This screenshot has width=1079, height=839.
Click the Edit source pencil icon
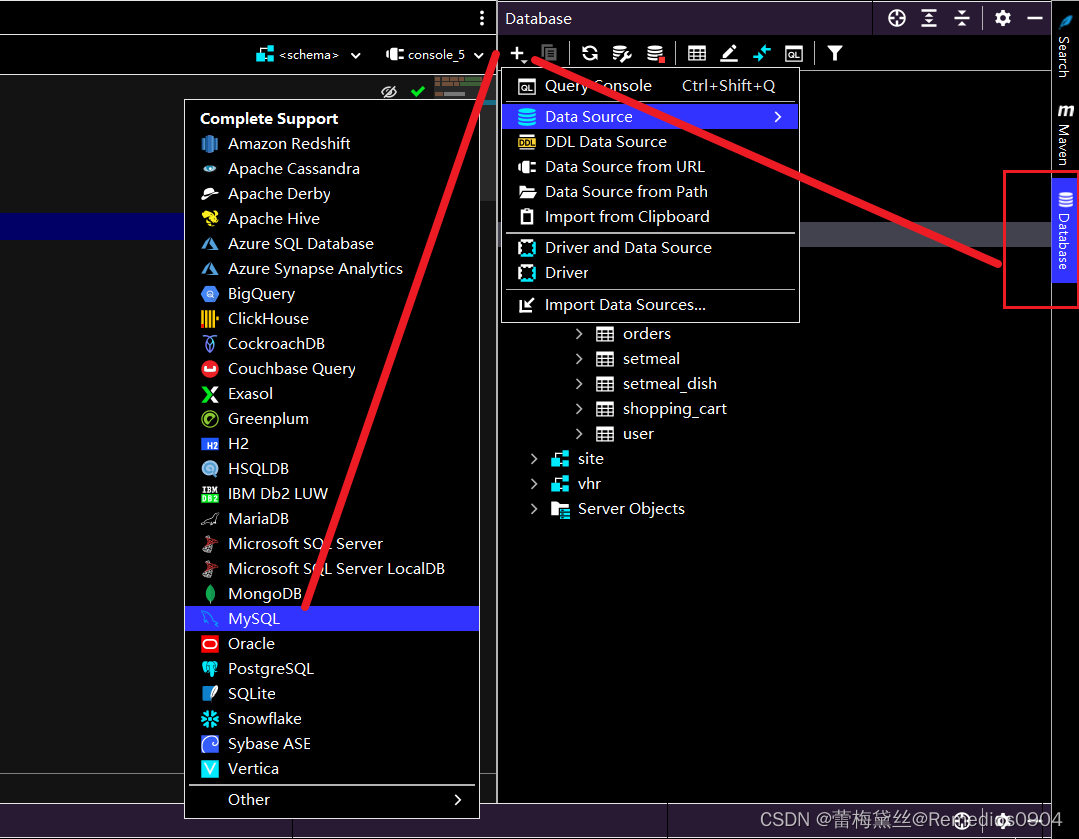[x=729, y=53]
